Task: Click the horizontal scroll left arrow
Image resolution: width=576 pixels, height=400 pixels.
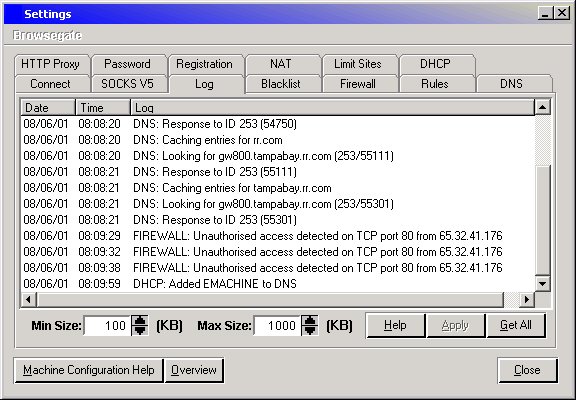Action: tap(28, 300)
